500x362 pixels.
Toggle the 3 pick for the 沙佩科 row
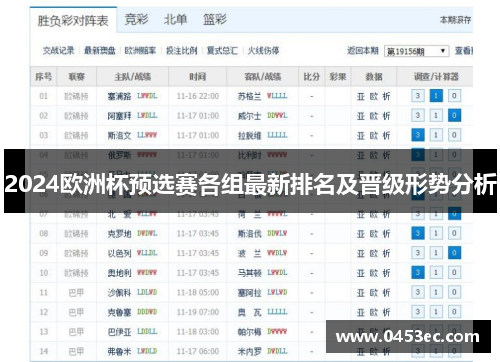tap(418, 292)
